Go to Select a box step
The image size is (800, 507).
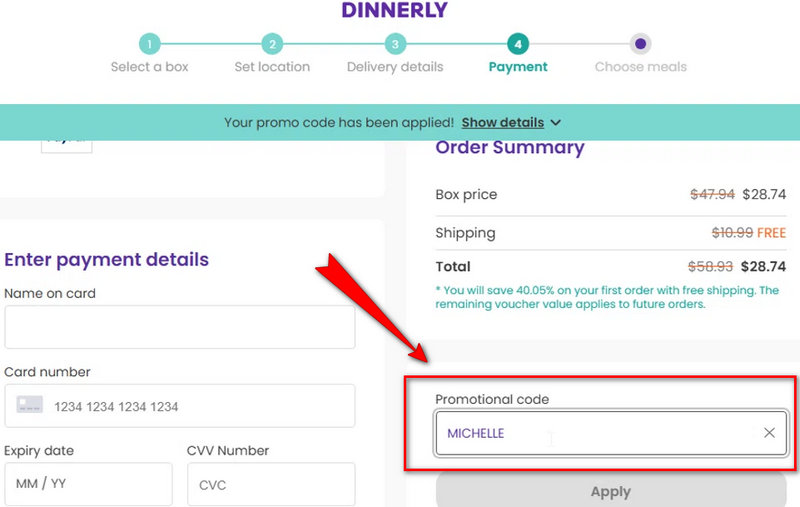pyautogui.click(x=149, y=67)
